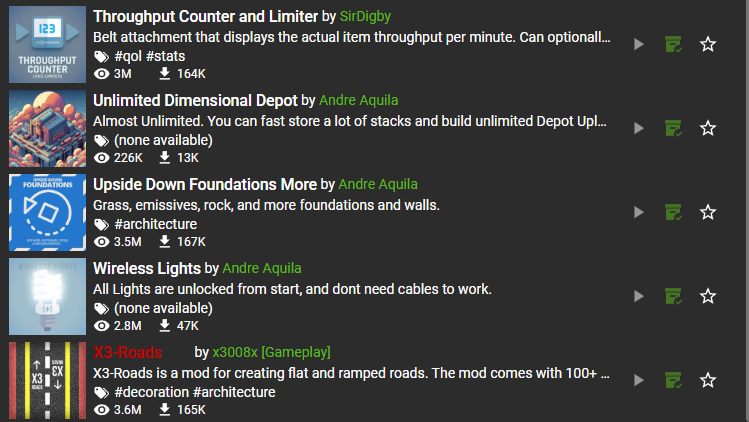Open author link SirDigby
749x422 pixels.
pyautogui.click(x=365, y=17)
